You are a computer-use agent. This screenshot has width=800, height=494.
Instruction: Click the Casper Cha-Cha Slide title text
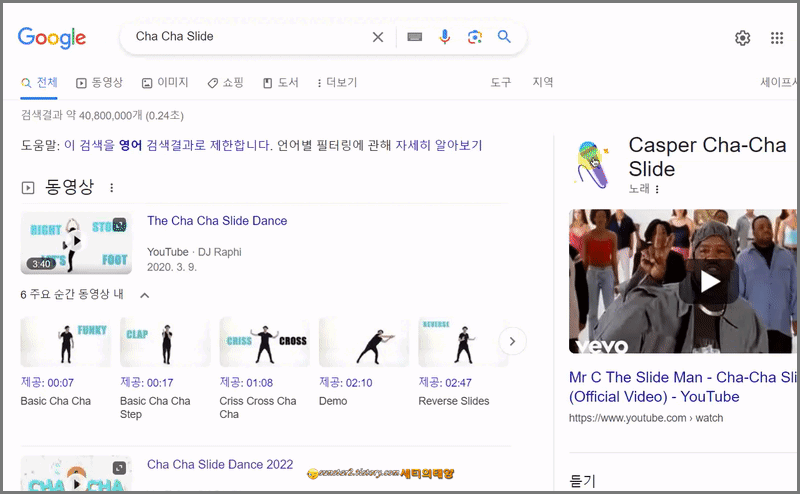[x=707, y=157]
